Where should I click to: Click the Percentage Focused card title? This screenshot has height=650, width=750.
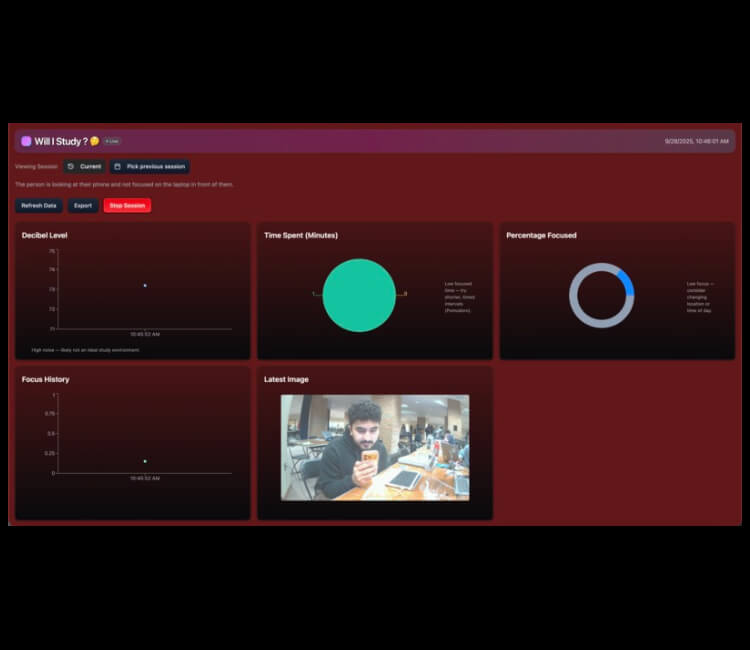[541, 236]
